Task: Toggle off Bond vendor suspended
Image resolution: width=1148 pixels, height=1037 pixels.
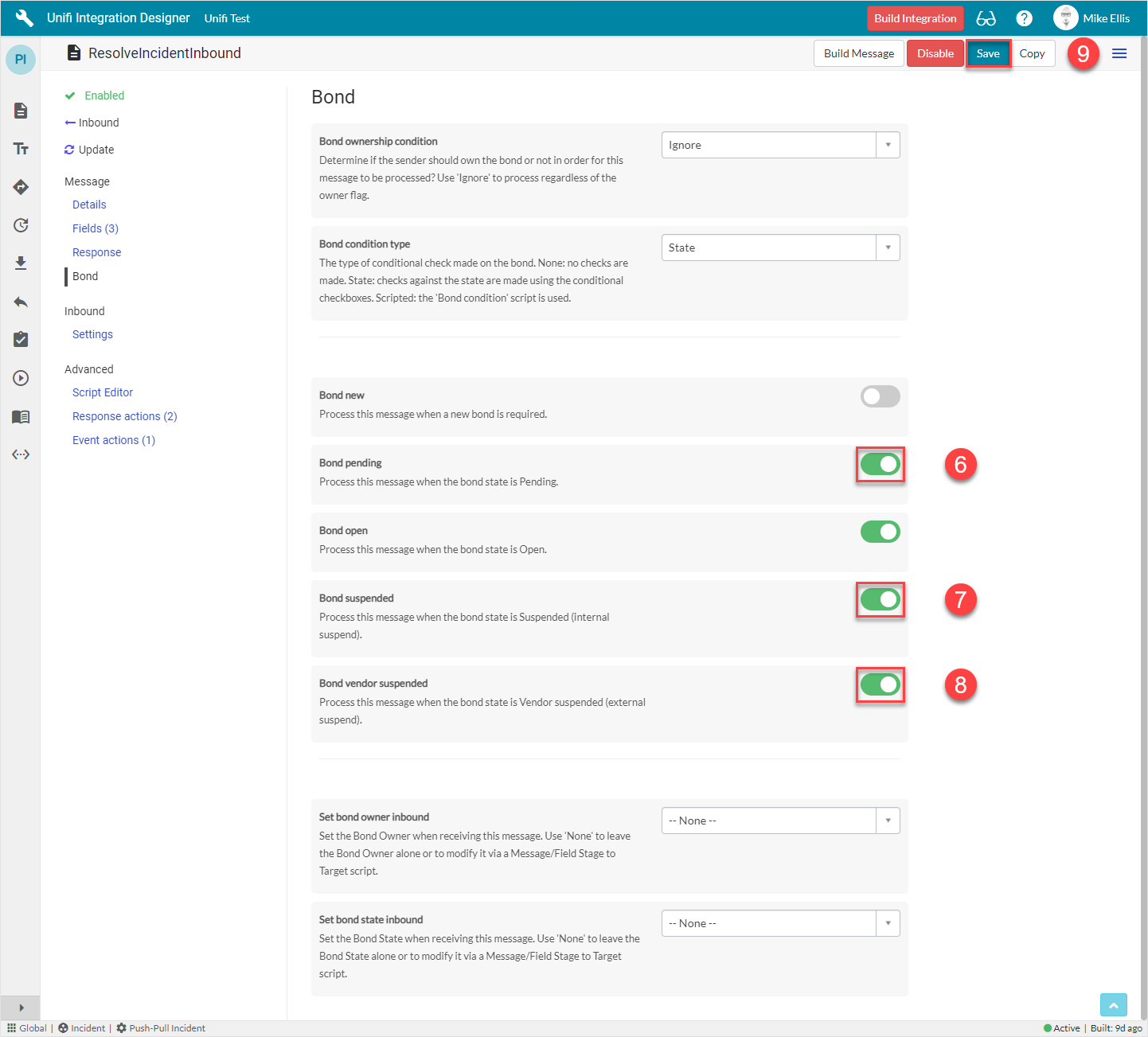Action: click(x=880, y=684)
